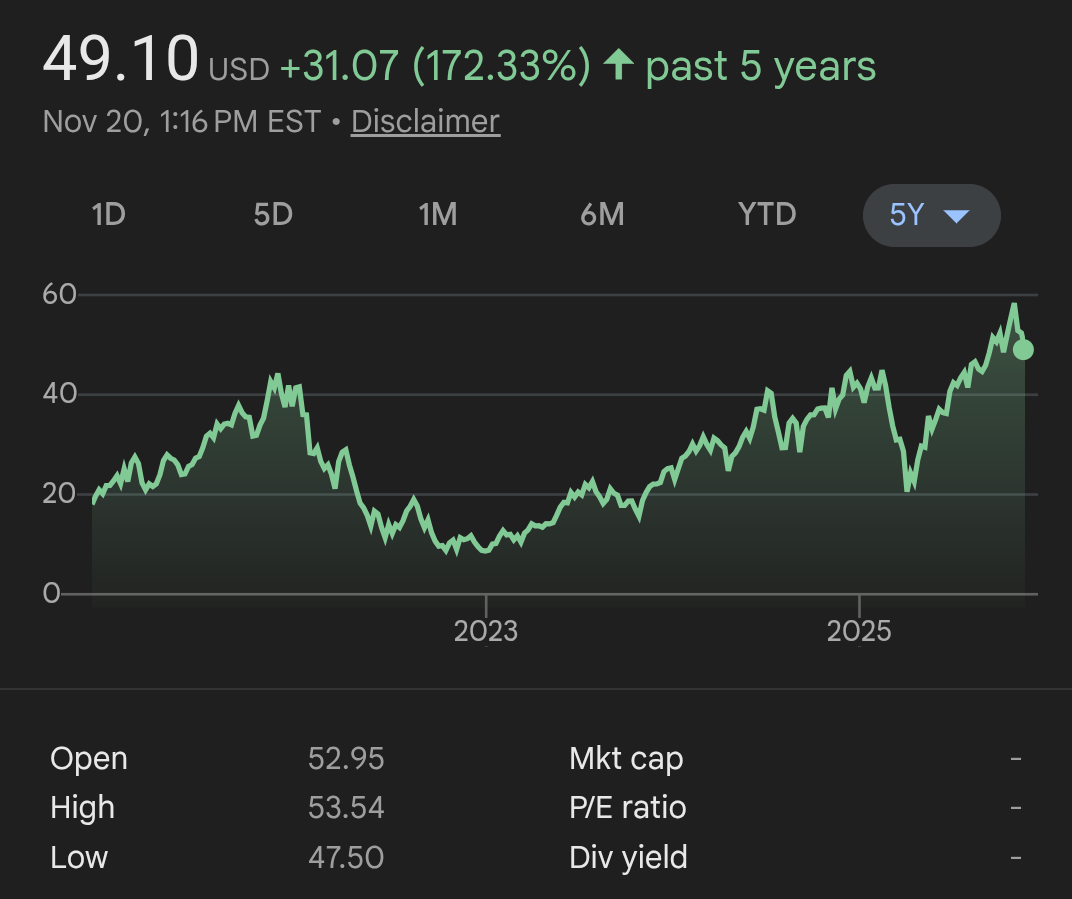Image resolution: width=1072 pixels, height=899 pixels.
Task: Click the Mkt cap label
Action: [626, 759]
